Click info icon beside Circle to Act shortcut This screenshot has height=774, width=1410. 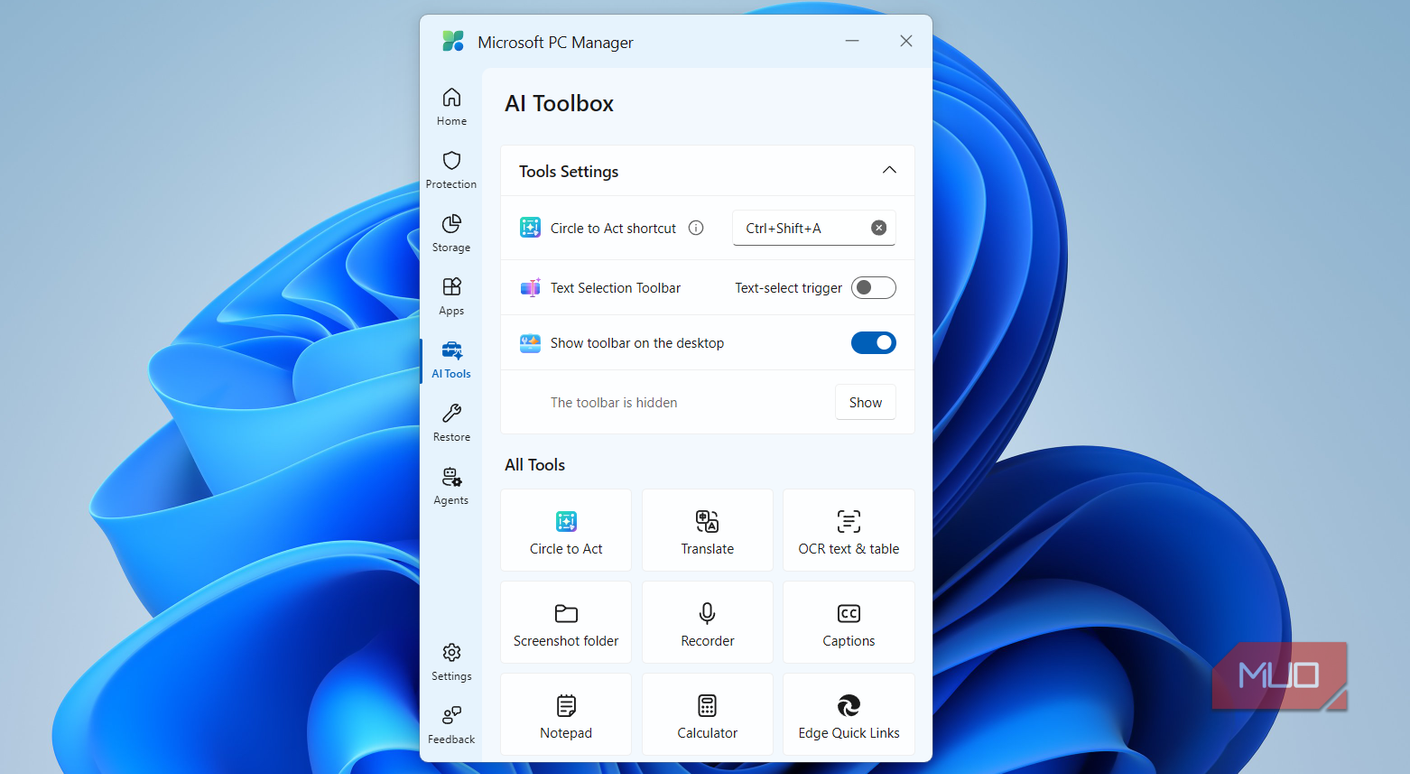tap(696, 228)
